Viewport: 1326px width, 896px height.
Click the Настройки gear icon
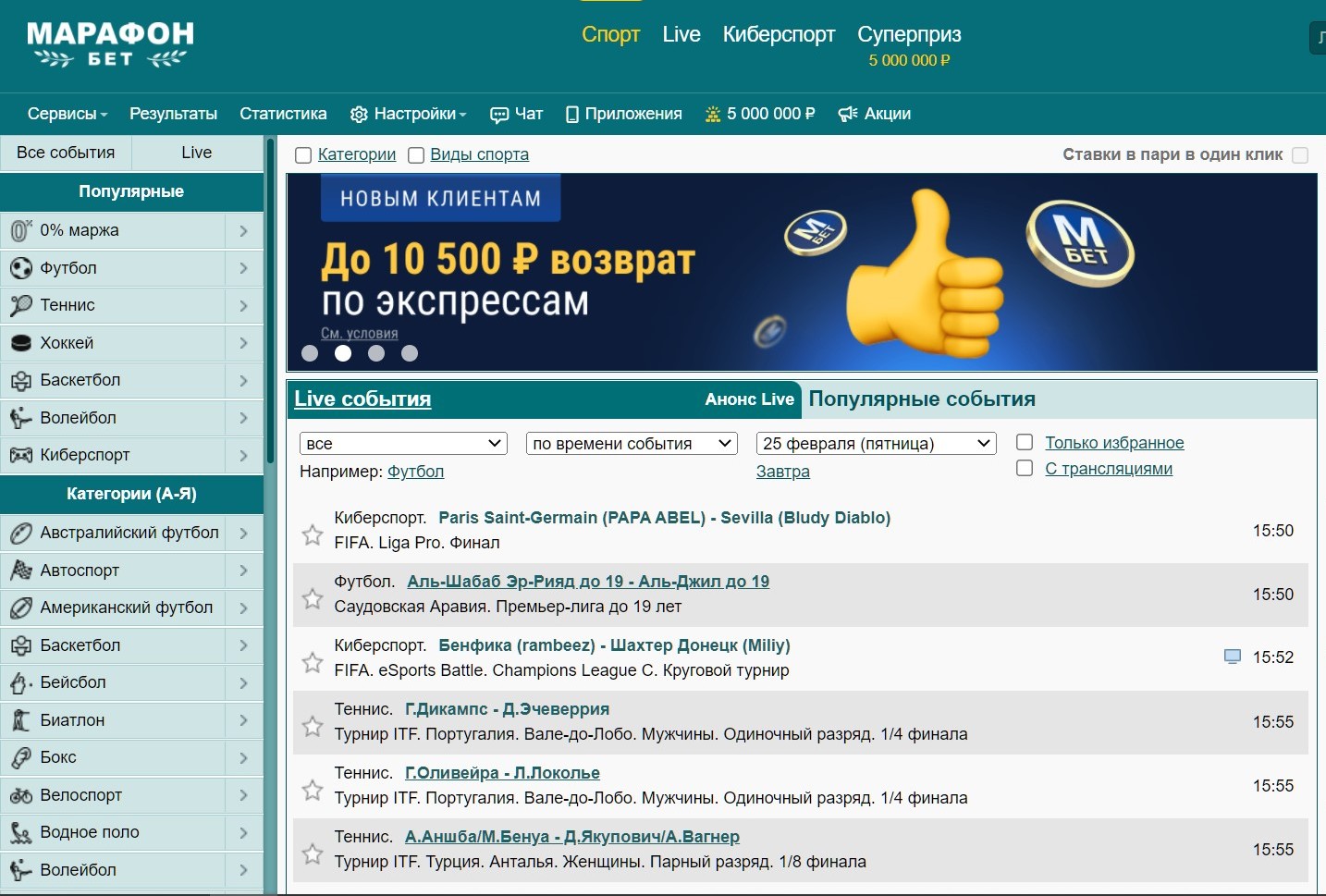[x=359, y=115]
